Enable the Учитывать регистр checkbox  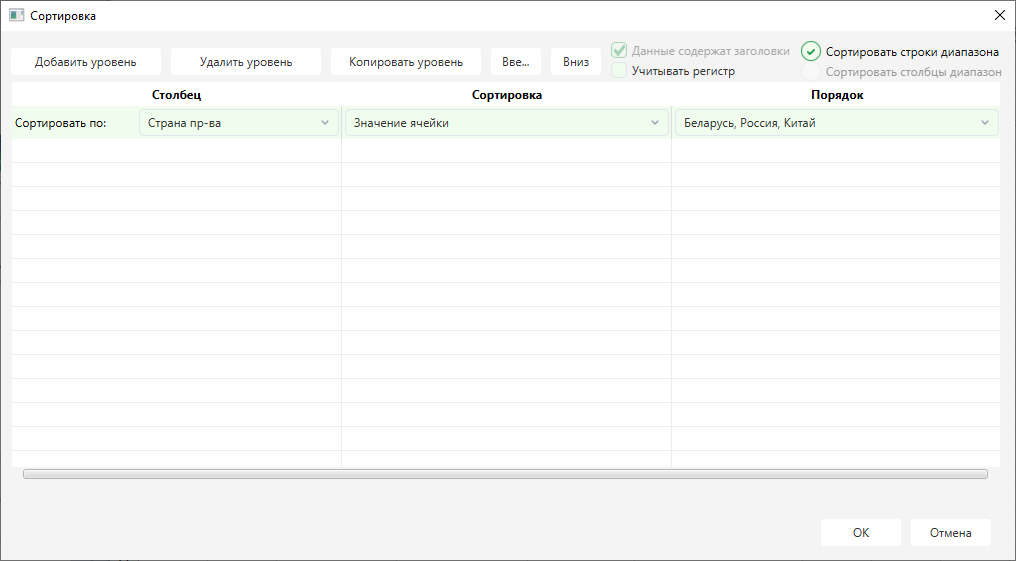coord(620,71)
